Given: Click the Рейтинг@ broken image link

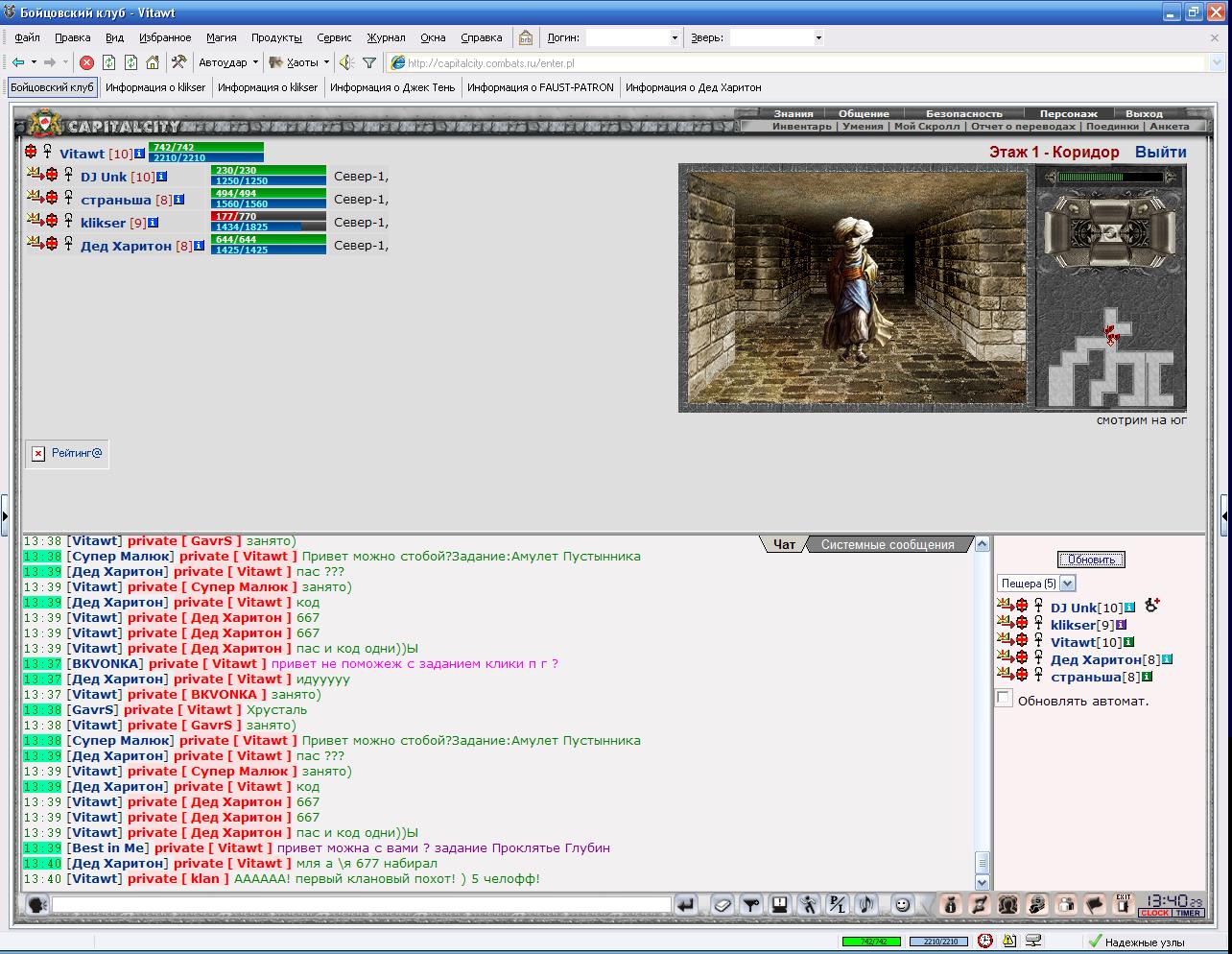Looking at the screenshot, I should point(67,453).
